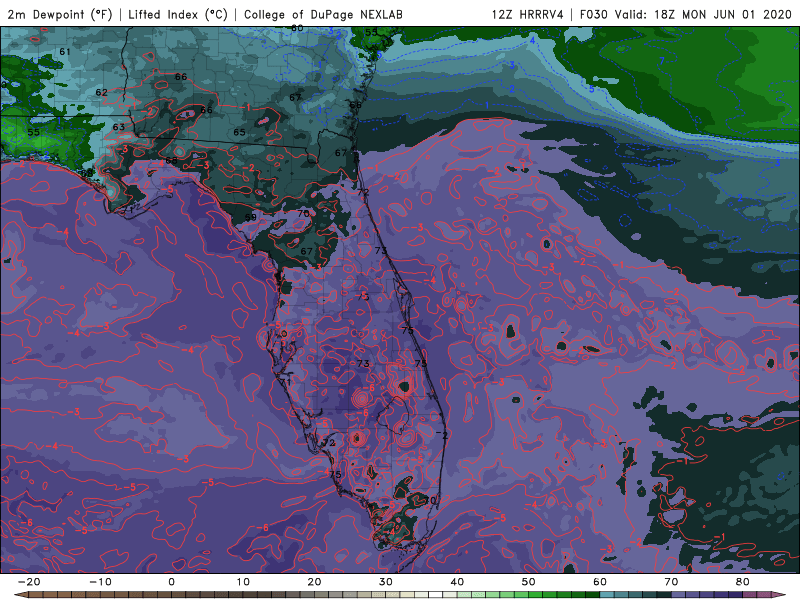The width and height of the screenshot is (800, 600).
Task: Click the '12Z HRRRV4' model run label
Action: [x=528, y=14]
